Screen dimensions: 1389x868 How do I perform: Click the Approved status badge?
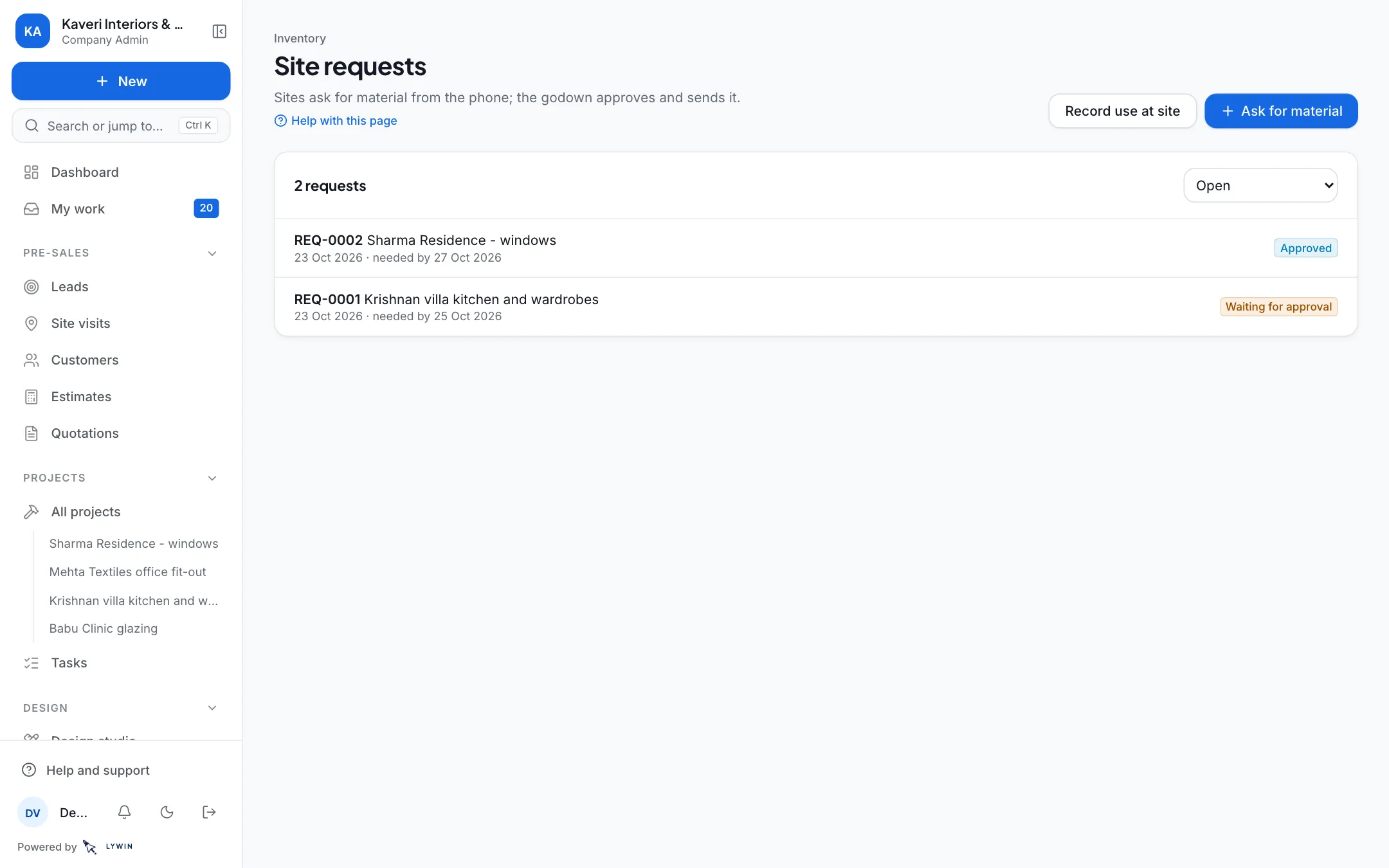click(1305, 248)
